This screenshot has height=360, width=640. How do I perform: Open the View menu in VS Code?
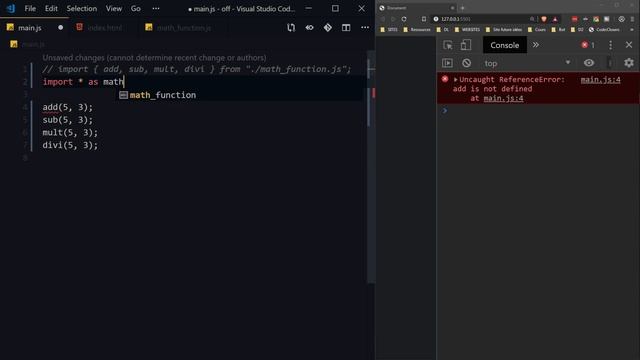coord(113,8)
